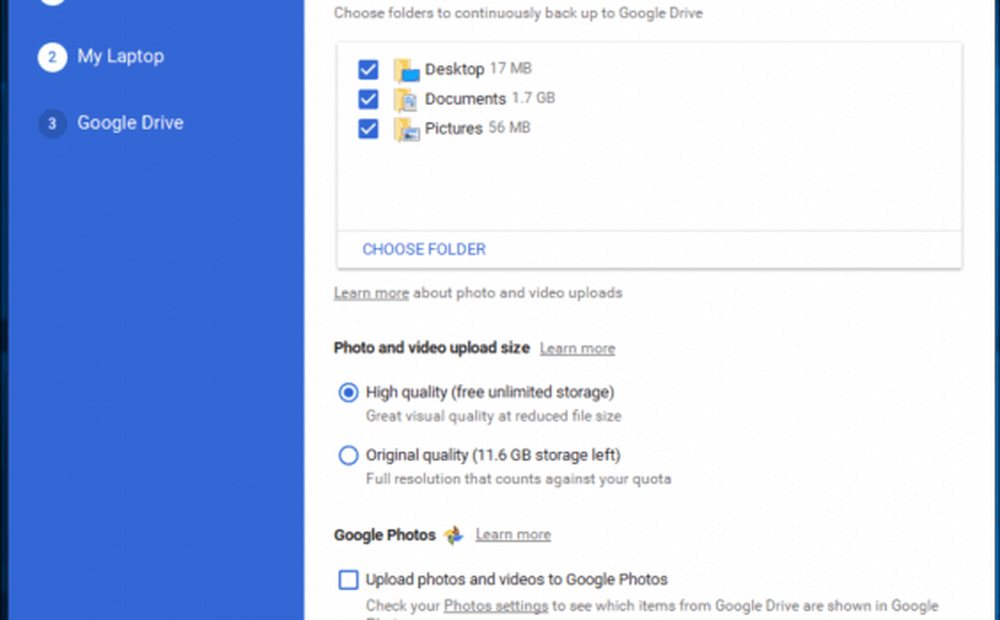
Task: Open Learn more about photo and video uploads
Action: 371,293
